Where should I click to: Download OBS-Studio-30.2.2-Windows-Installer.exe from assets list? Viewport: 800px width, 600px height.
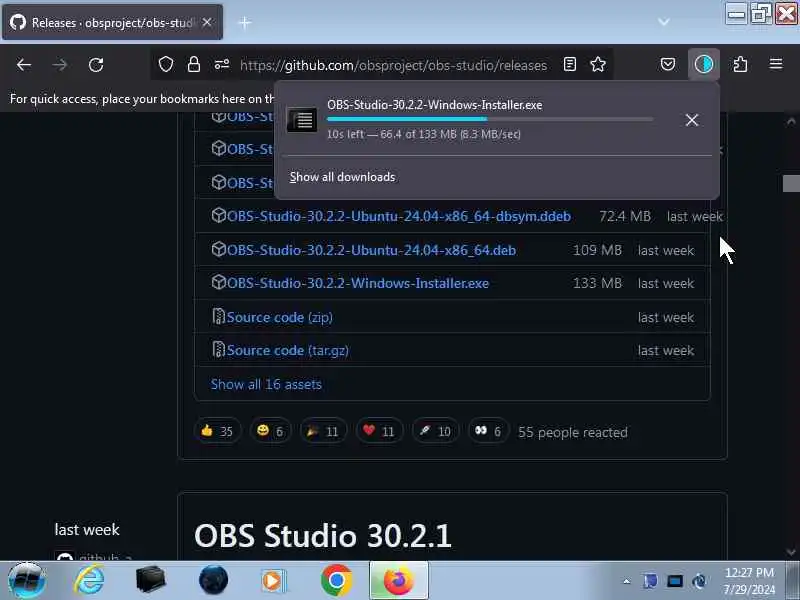click(x=358, y=283)
